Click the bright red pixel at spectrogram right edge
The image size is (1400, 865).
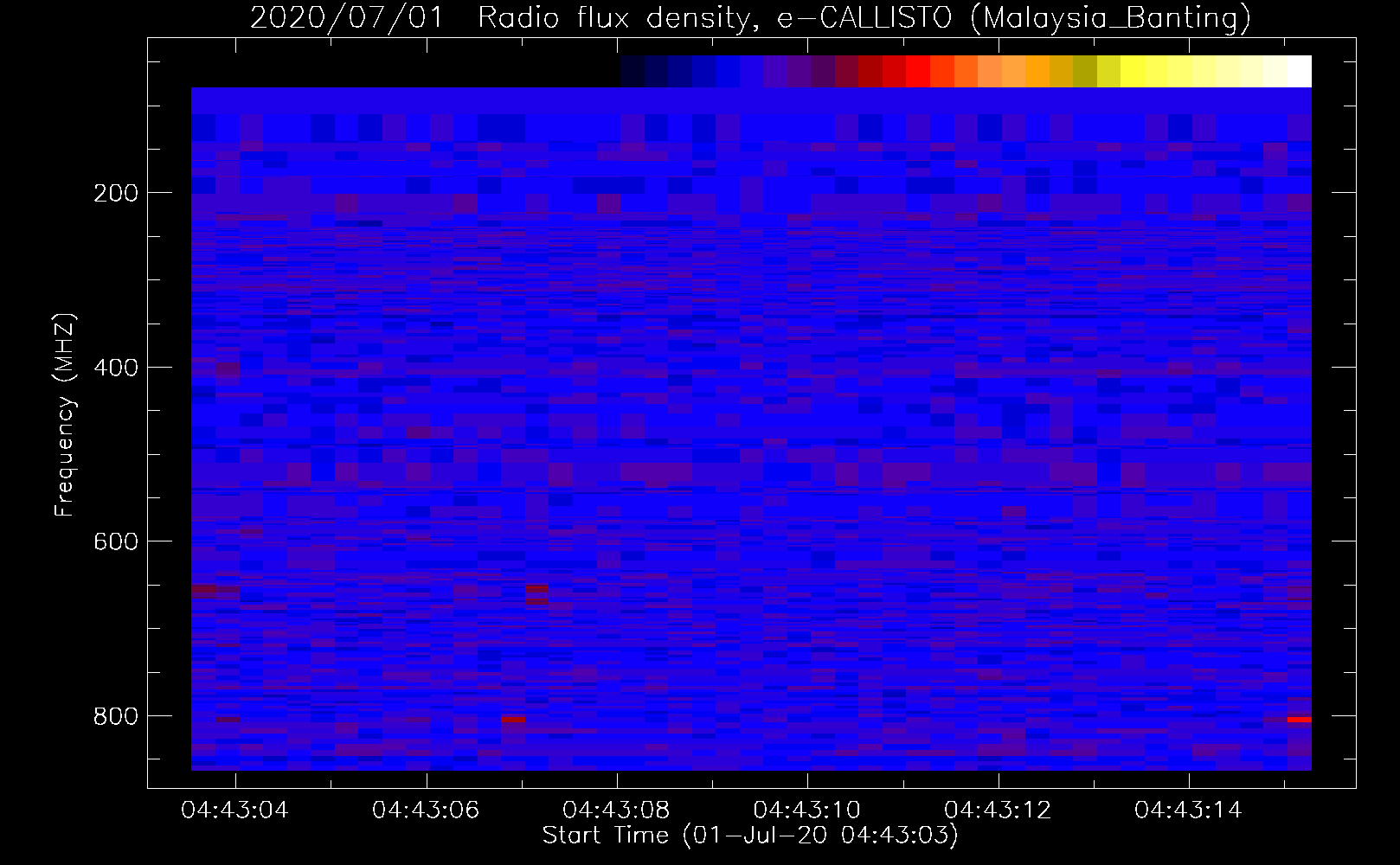[x=1300, y=719]
